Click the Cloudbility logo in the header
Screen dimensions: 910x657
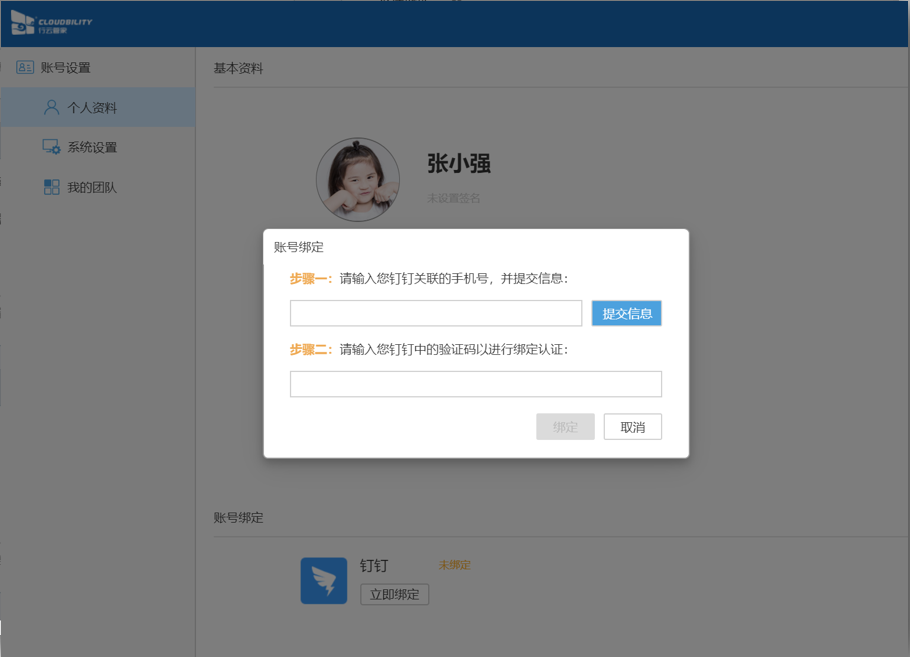point(52,23)
